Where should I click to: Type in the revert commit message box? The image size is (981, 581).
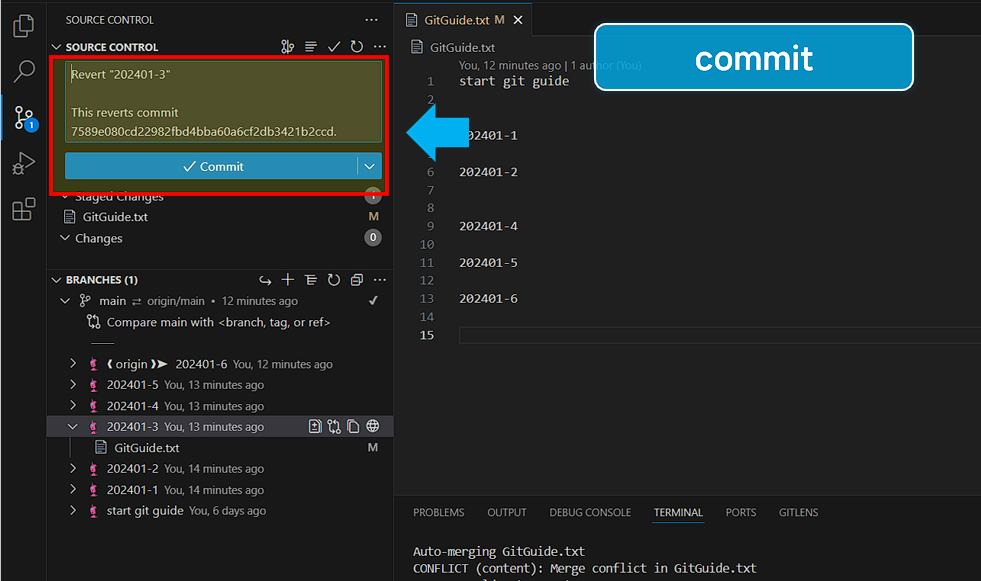click(220, 100)
